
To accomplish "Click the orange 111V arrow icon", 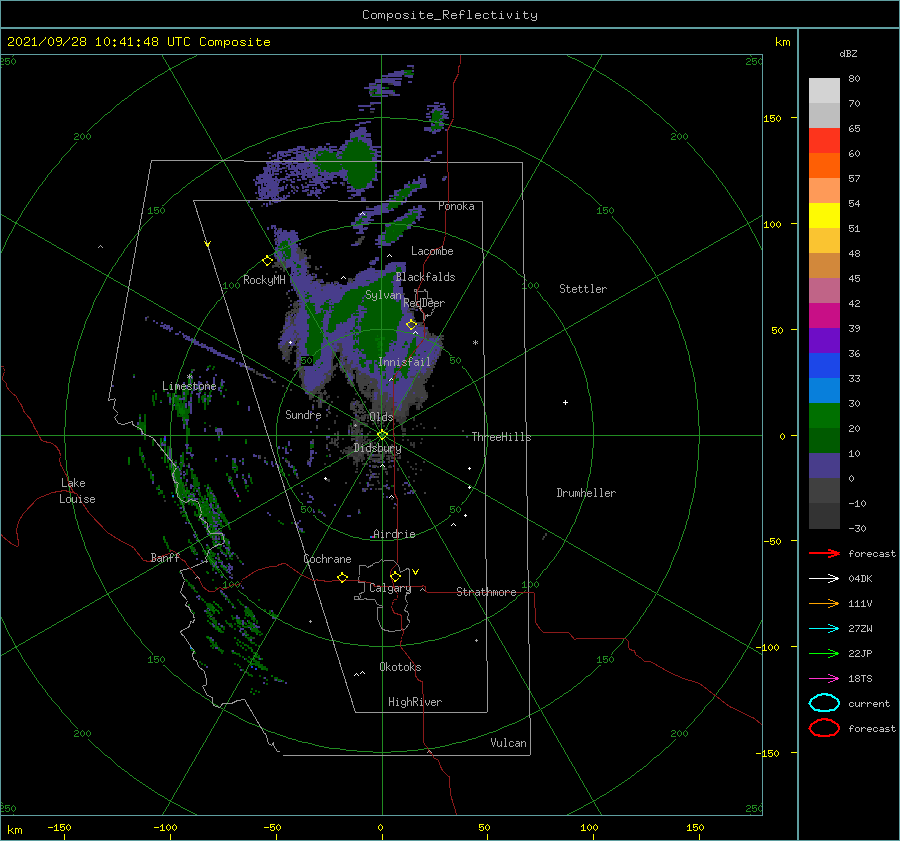I will [x=824, y=603].
